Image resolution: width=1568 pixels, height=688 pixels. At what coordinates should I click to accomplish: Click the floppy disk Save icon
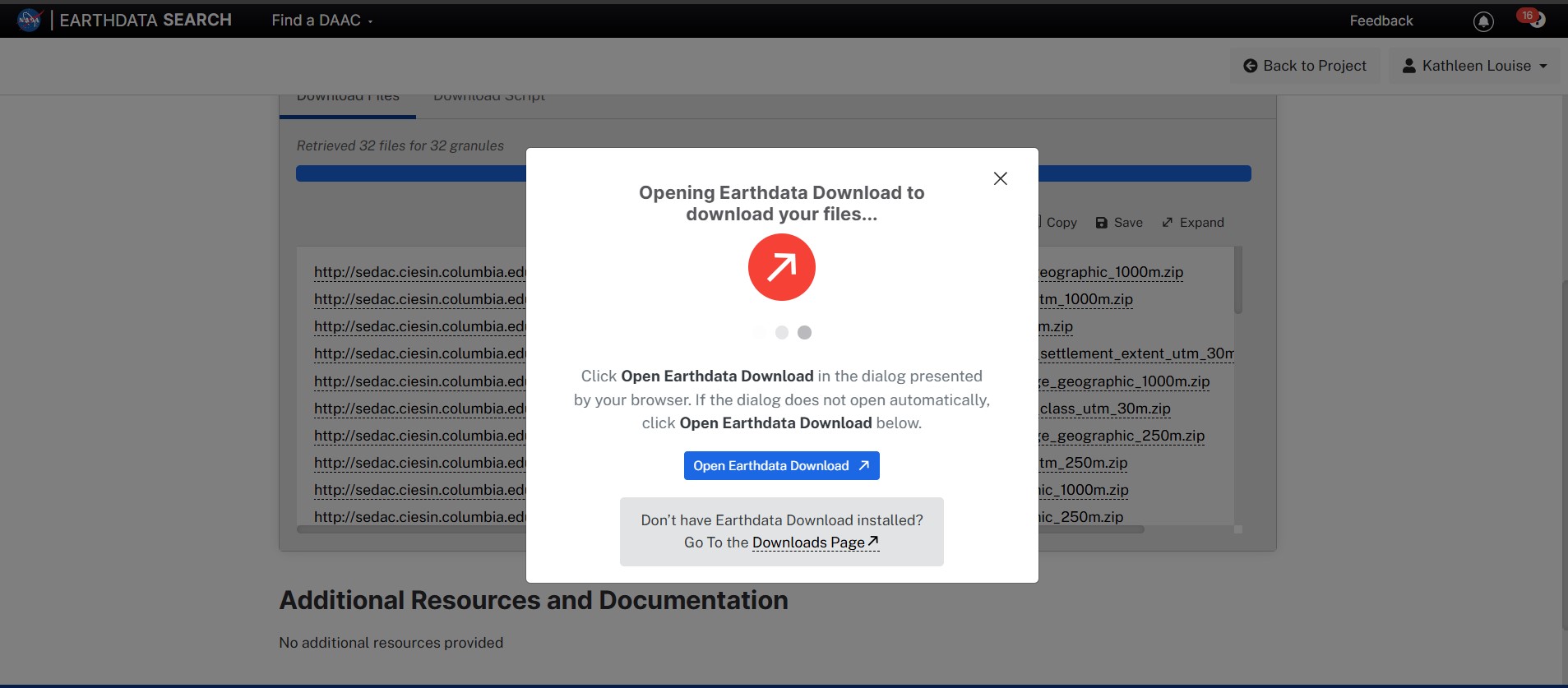click(1102, 223)
